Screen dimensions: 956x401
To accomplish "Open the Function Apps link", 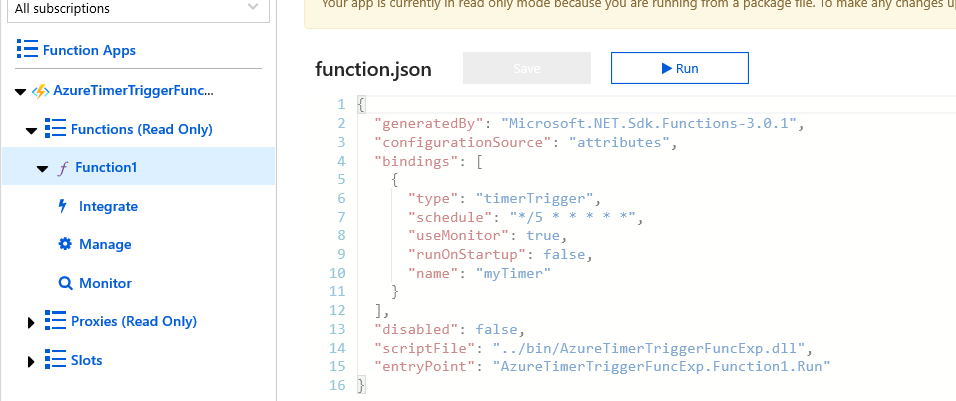I will 89,50.
